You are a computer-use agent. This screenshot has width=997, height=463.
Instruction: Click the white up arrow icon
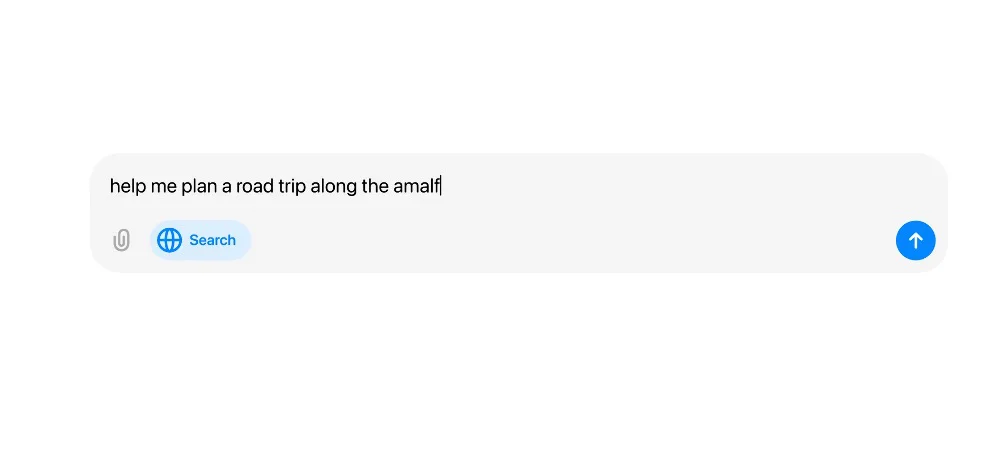click(x=915, y=241)
